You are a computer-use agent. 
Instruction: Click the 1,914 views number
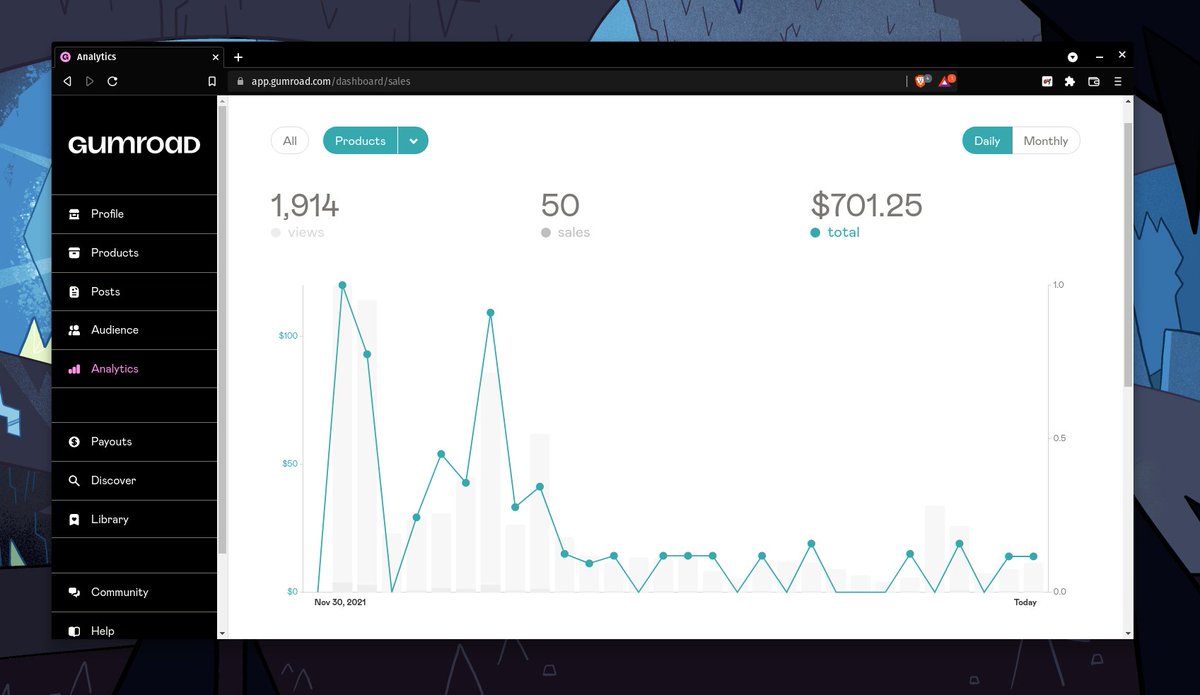click(x=305, y=205)
